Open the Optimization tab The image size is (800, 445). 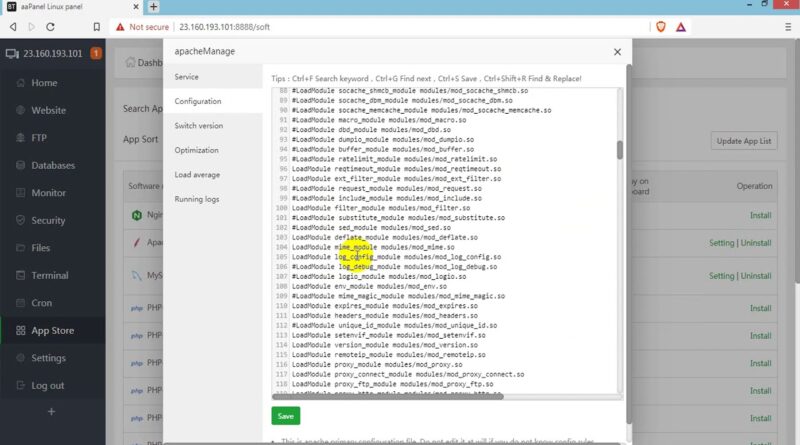click(213, 150)
